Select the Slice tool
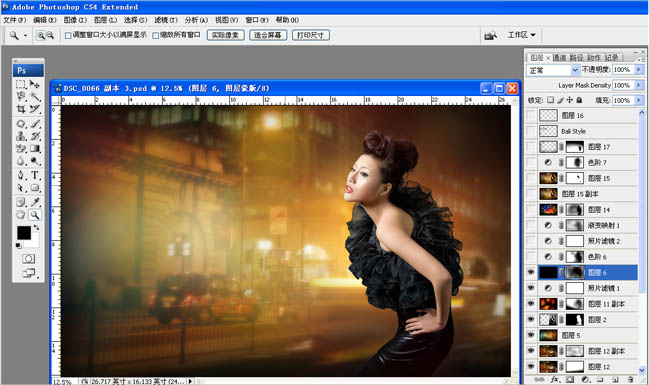This screenshot has height=385, width=650. pos(35,109)
